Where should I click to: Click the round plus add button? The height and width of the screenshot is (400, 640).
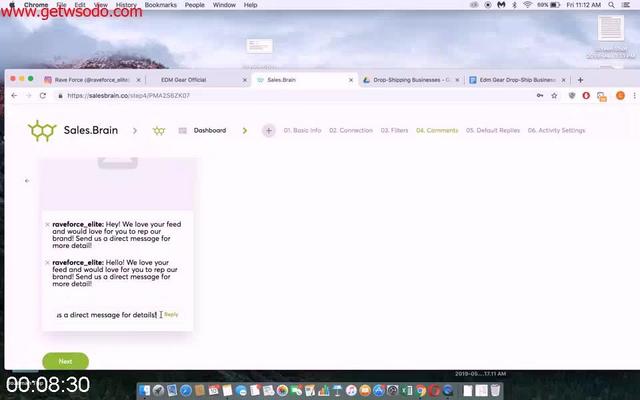pos(269,131)
